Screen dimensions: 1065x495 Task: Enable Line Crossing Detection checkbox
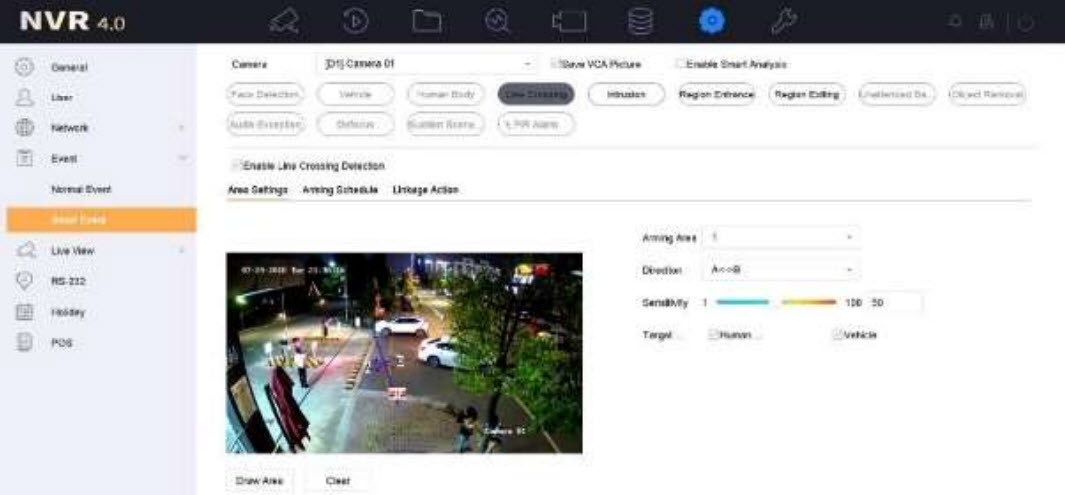click(x=237, y=166)
